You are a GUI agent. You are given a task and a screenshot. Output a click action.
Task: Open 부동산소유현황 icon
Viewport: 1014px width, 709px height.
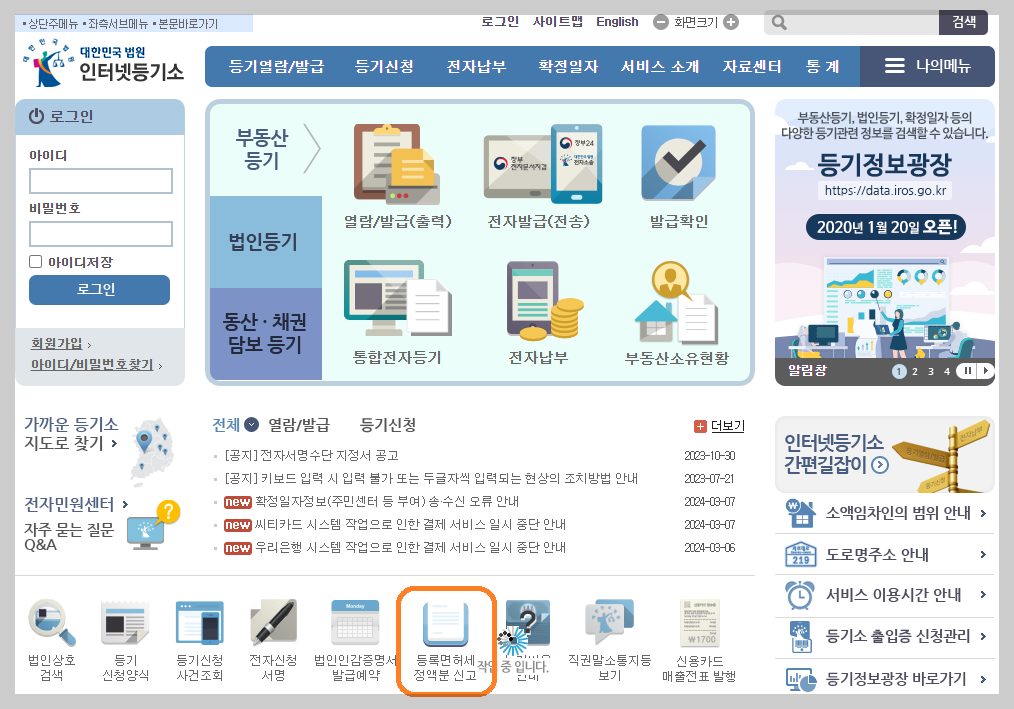(x=676, y=301)
